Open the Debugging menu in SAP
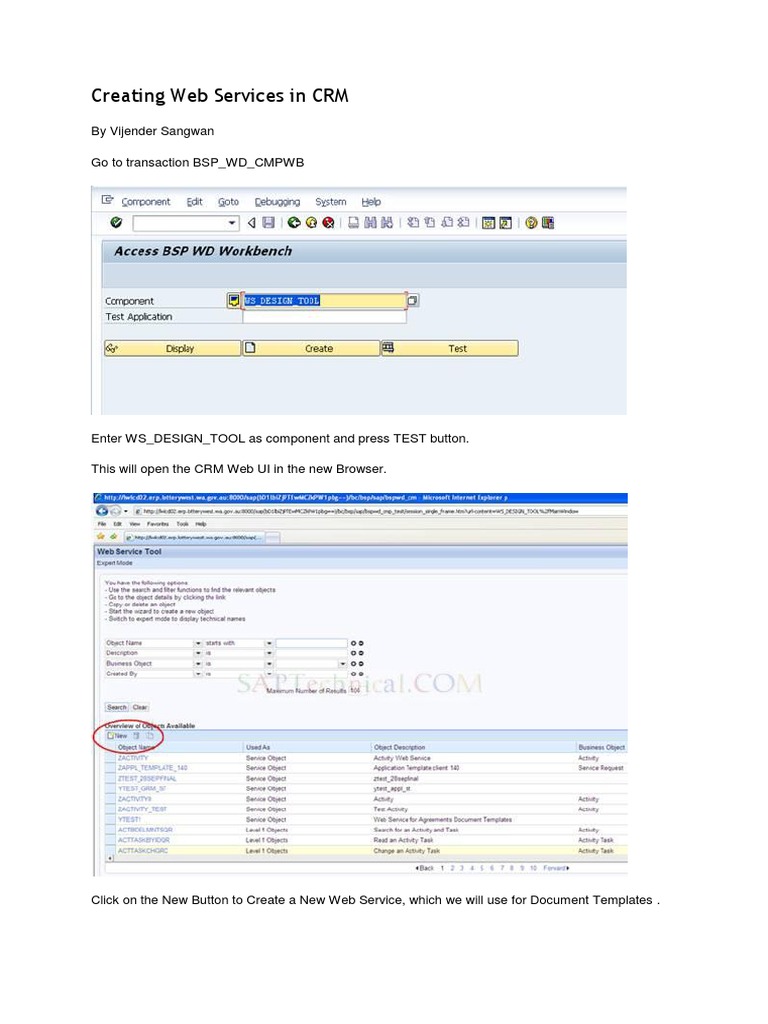 click(277, 202)
